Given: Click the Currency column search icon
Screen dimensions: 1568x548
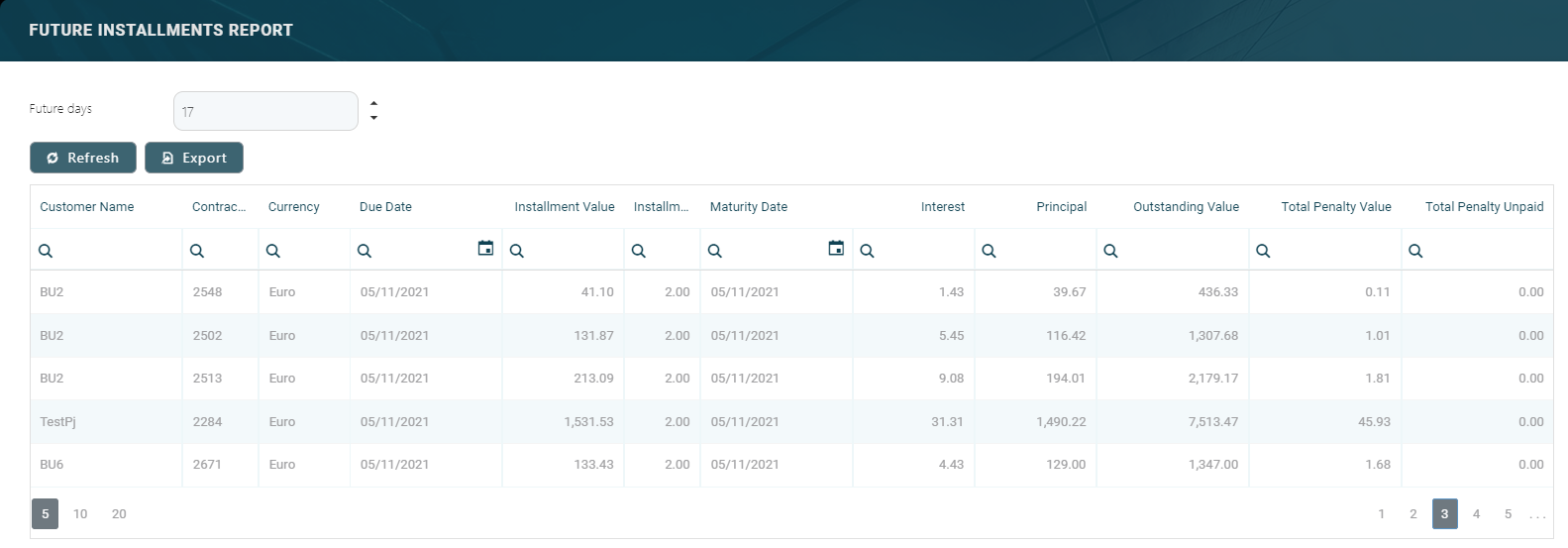Looking at the screenshot, I should click(x=273, y=251).
